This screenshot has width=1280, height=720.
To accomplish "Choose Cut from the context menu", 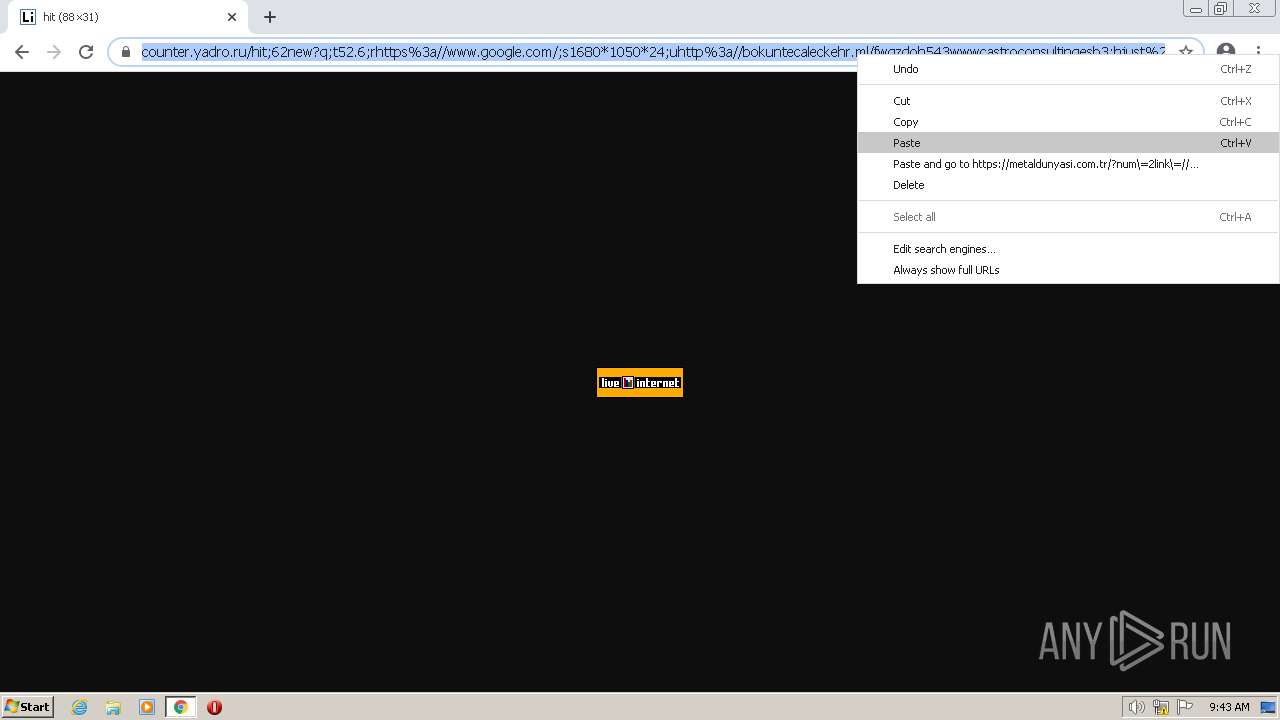I will [1068, 101].
